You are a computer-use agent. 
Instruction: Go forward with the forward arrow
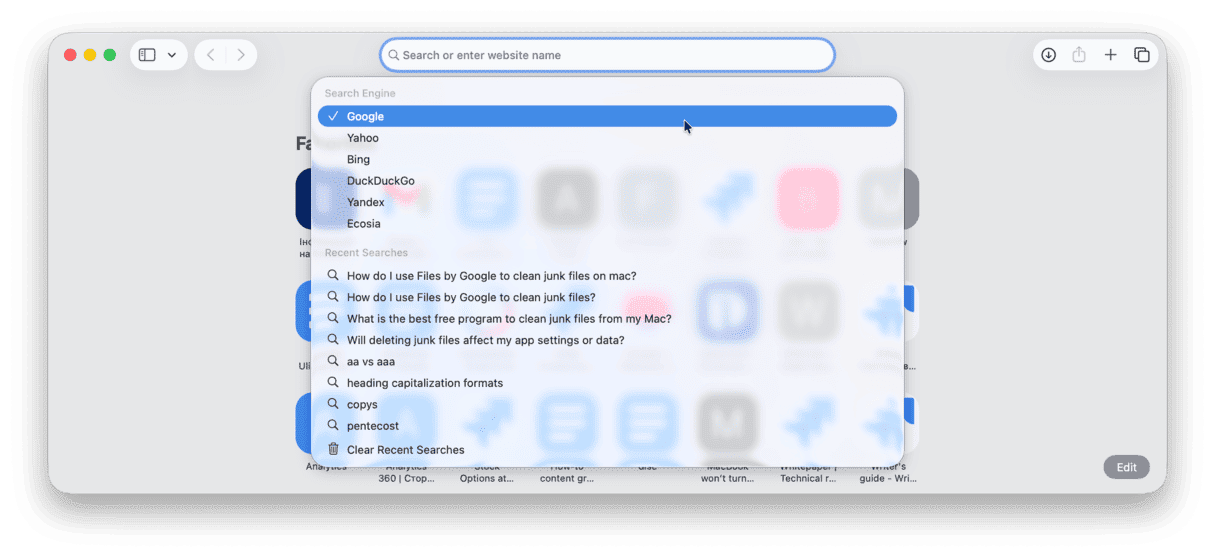tap(241, 55)
